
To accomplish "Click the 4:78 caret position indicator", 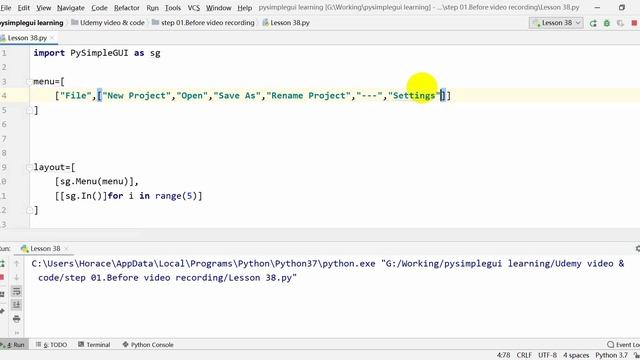I will coord(503,355).
